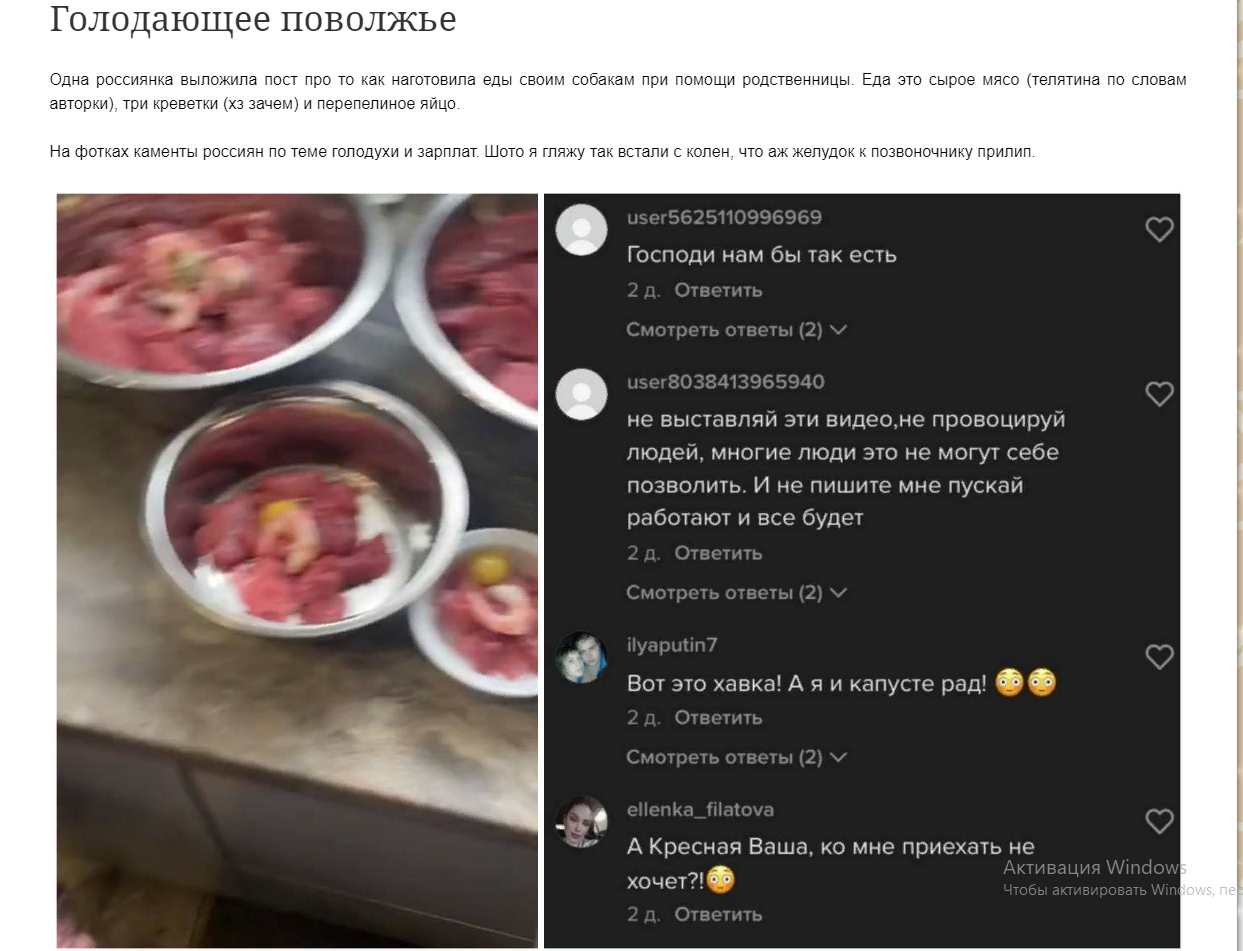
Task: Open username ellenka_filatova
Action: click(x=700, y=809)
